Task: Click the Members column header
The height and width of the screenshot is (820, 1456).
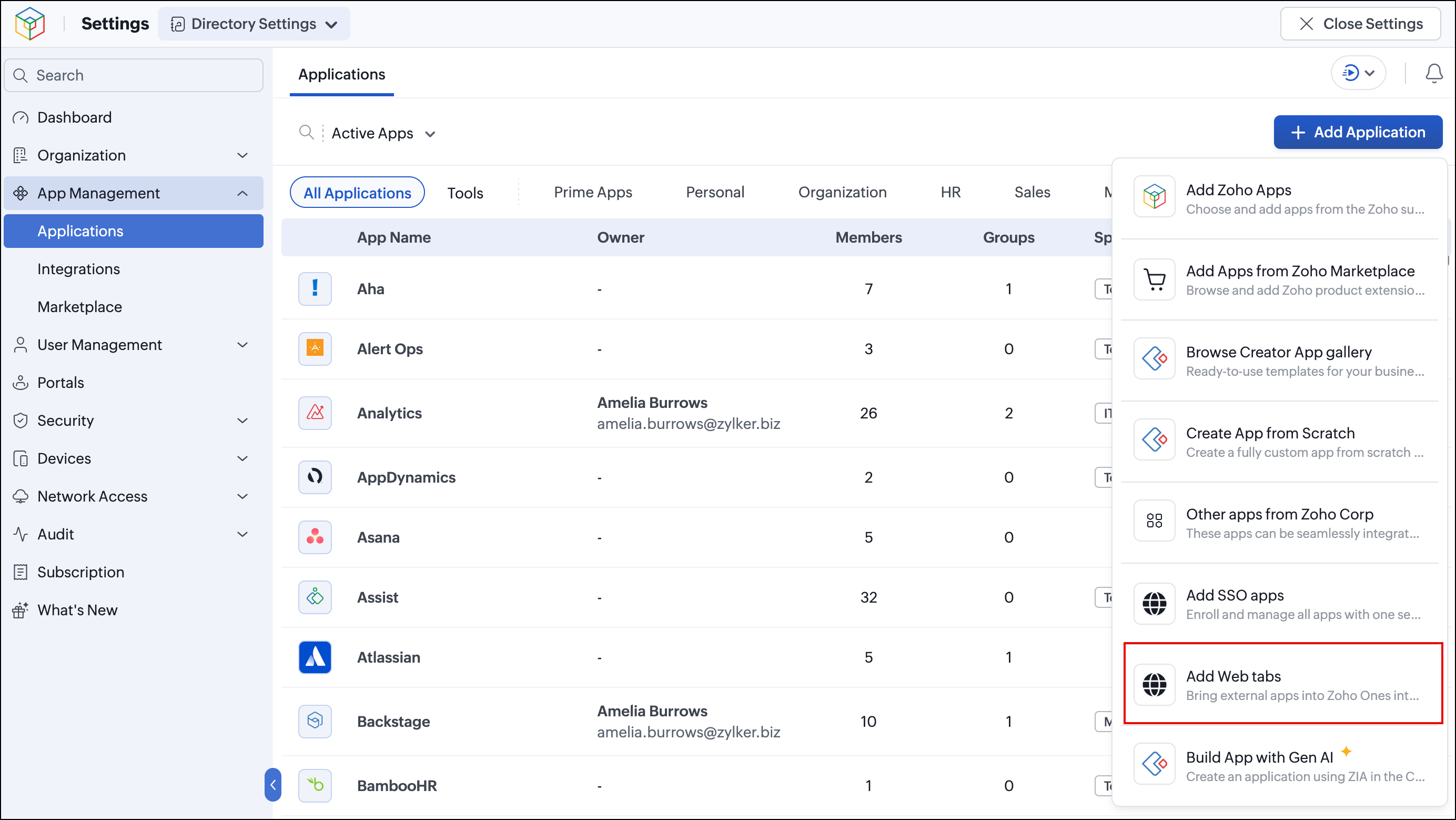Action: [x=868, y=237]
